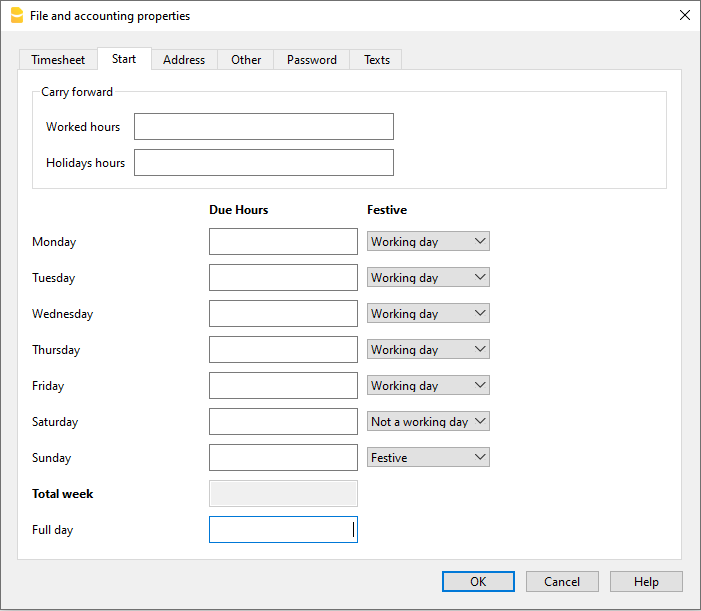Click the Banana app icon in title bar
Image resolution: width=701 pixels, height=611 pixels.
point(16,16)
